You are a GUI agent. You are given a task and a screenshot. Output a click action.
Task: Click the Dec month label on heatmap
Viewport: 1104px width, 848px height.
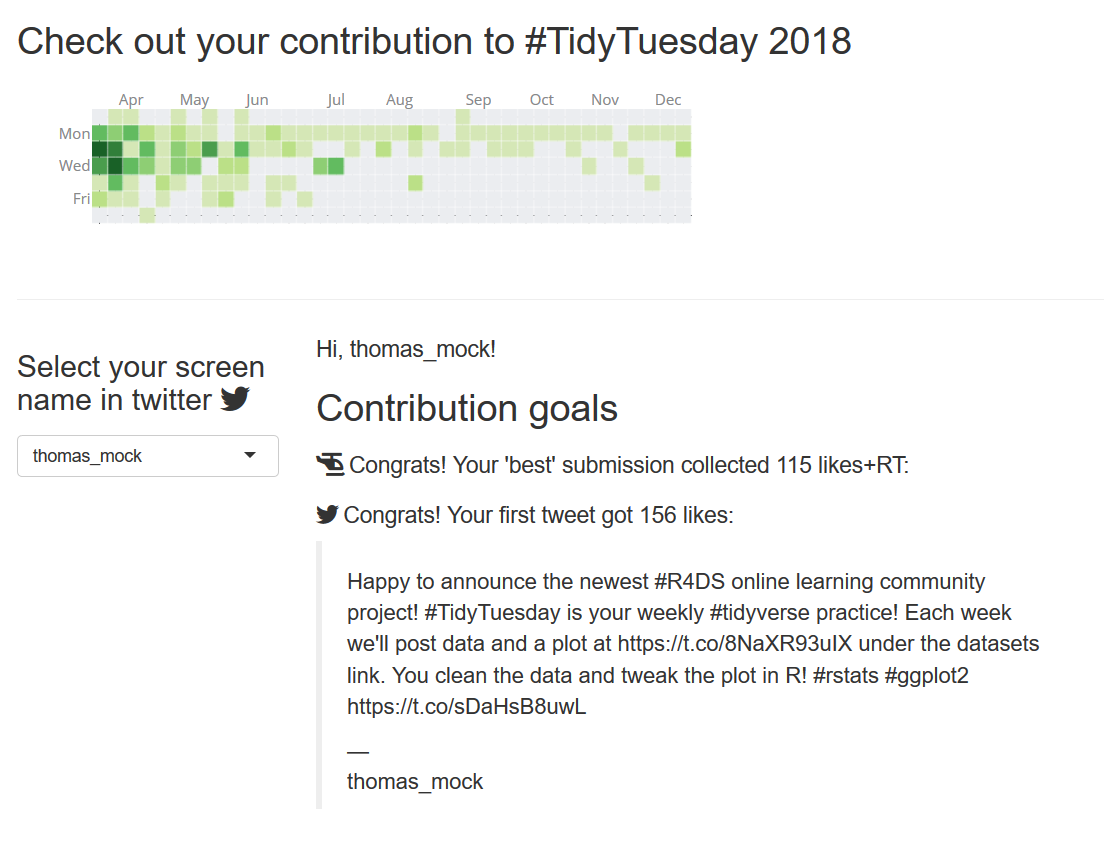[668, 99]
